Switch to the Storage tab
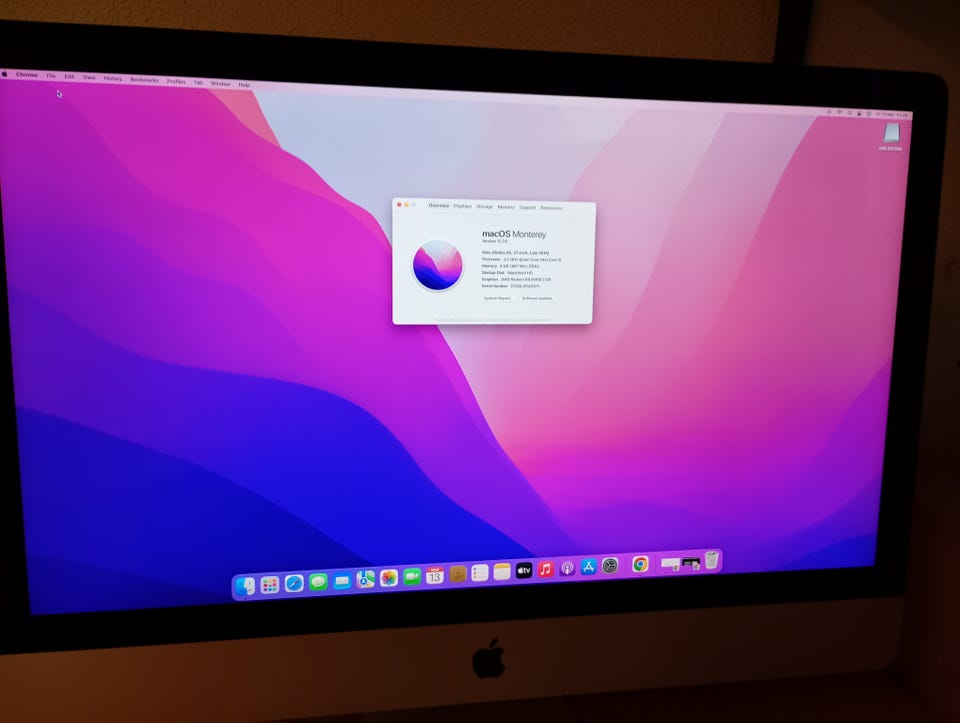This screenshot has height=723, width=960. [484, 207]
